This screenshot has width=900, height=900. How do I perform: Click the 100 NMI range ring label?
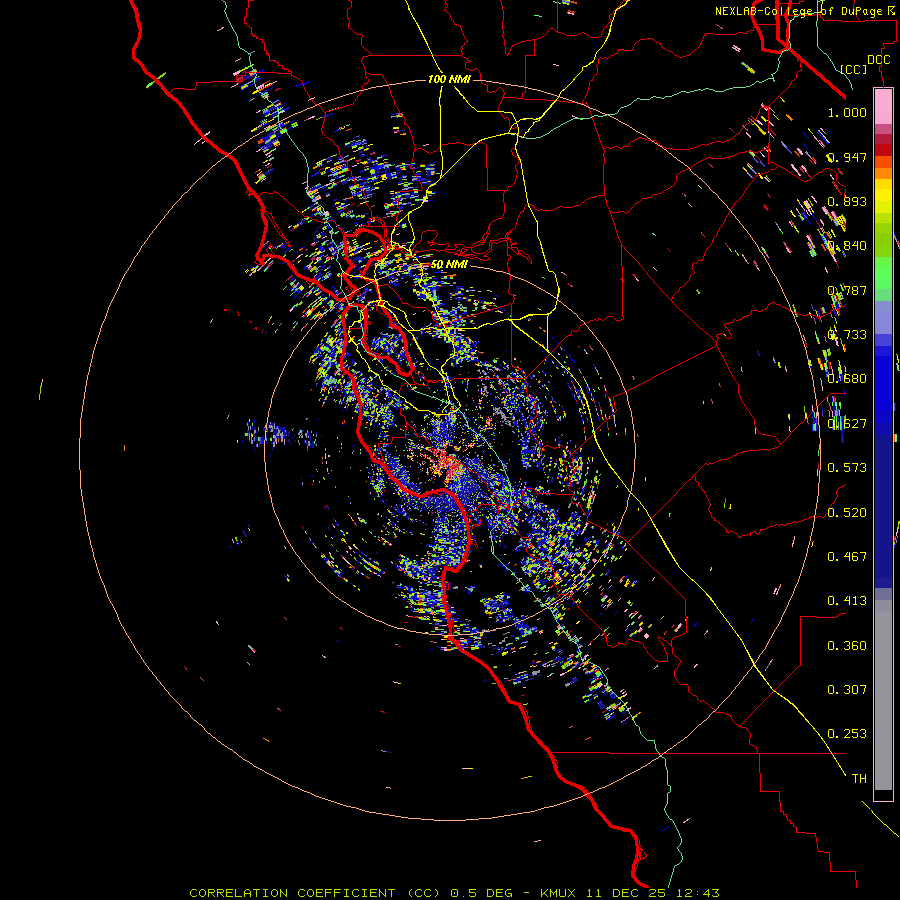coord(449,79)
